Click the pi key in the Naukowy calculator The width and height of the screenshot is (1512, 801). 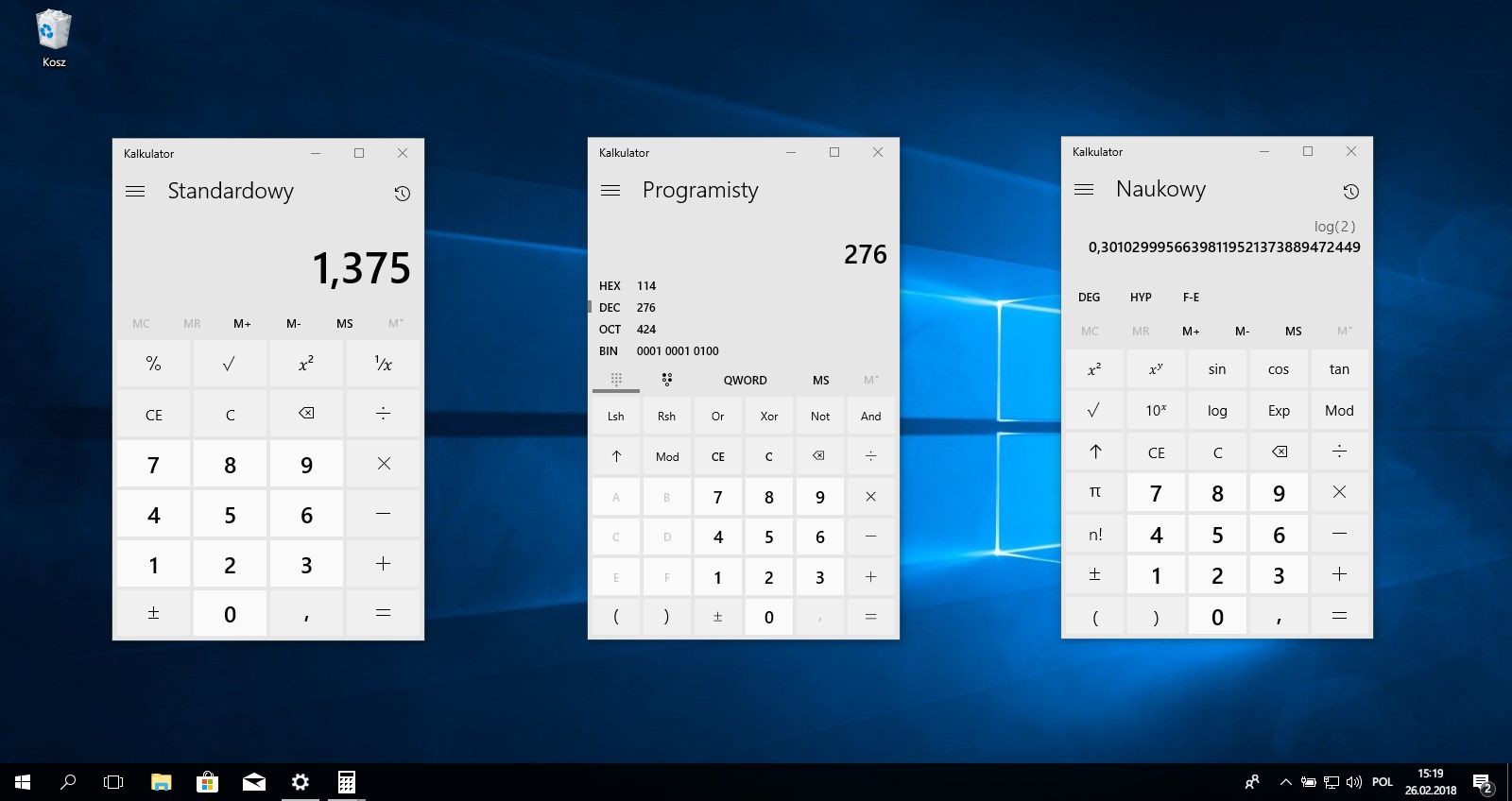point(1095,492)
